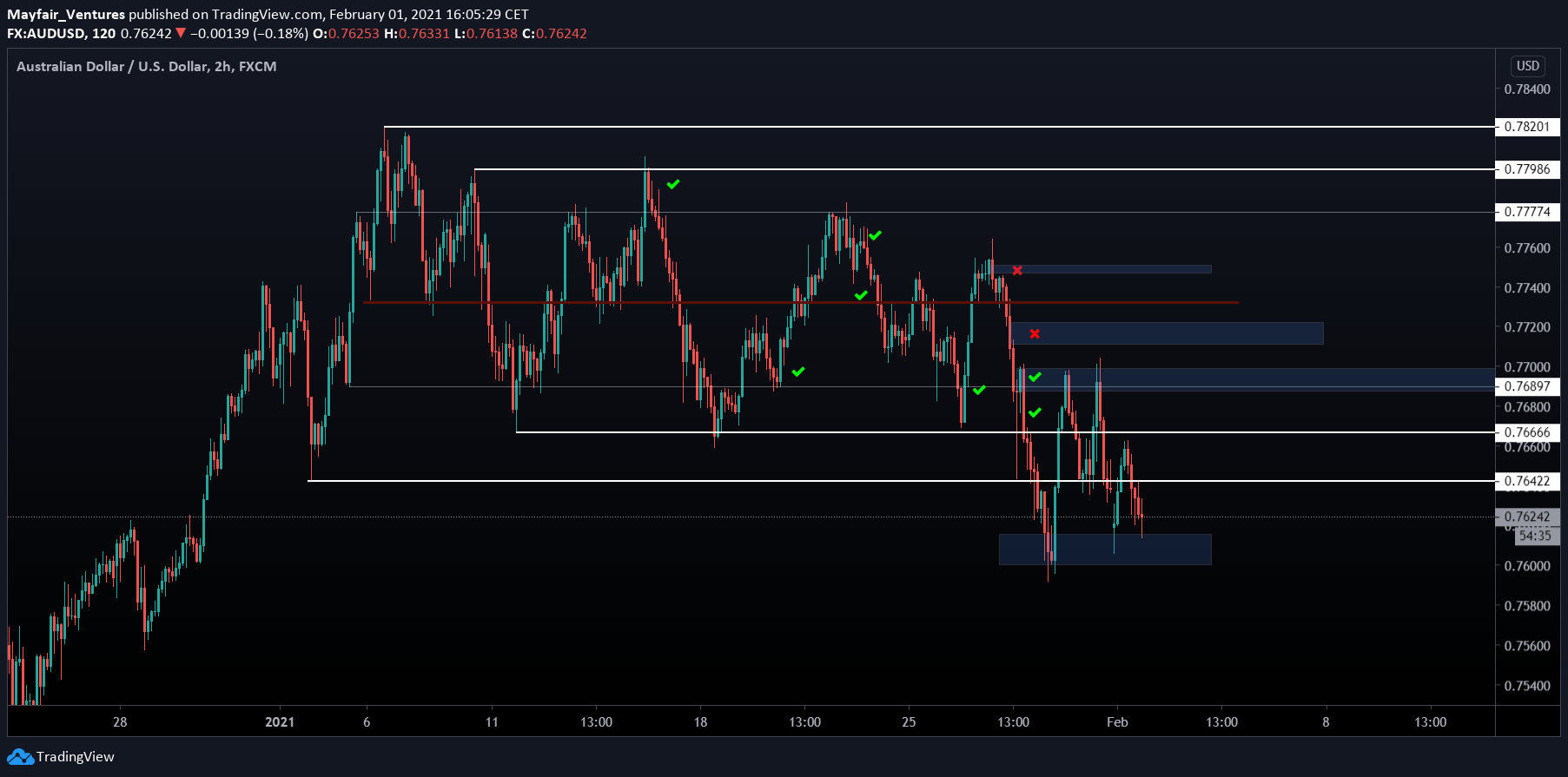The image size is (1568, 777).
Task: Click the 0.77600 axis tick value
Action: (1527, 248)
